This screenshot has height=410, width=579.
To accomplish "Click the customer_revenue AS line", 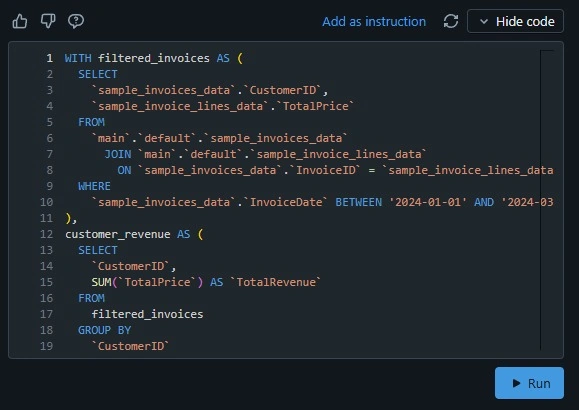I will click(x=134, y=234).
